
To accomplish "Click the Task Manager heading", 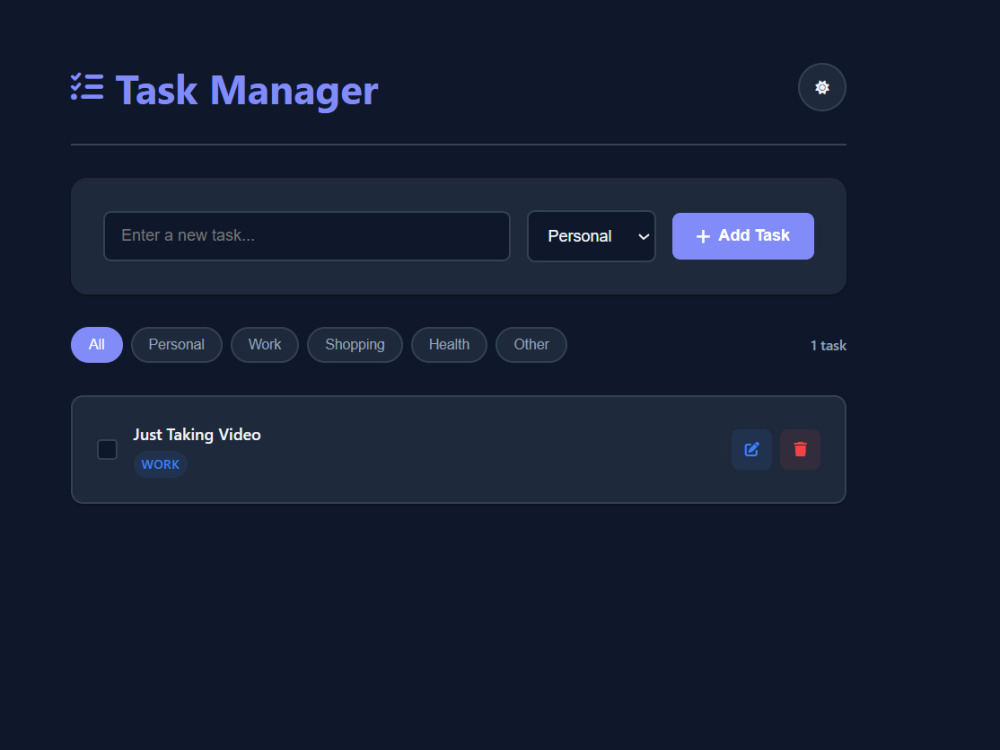I will pos(247,91).
